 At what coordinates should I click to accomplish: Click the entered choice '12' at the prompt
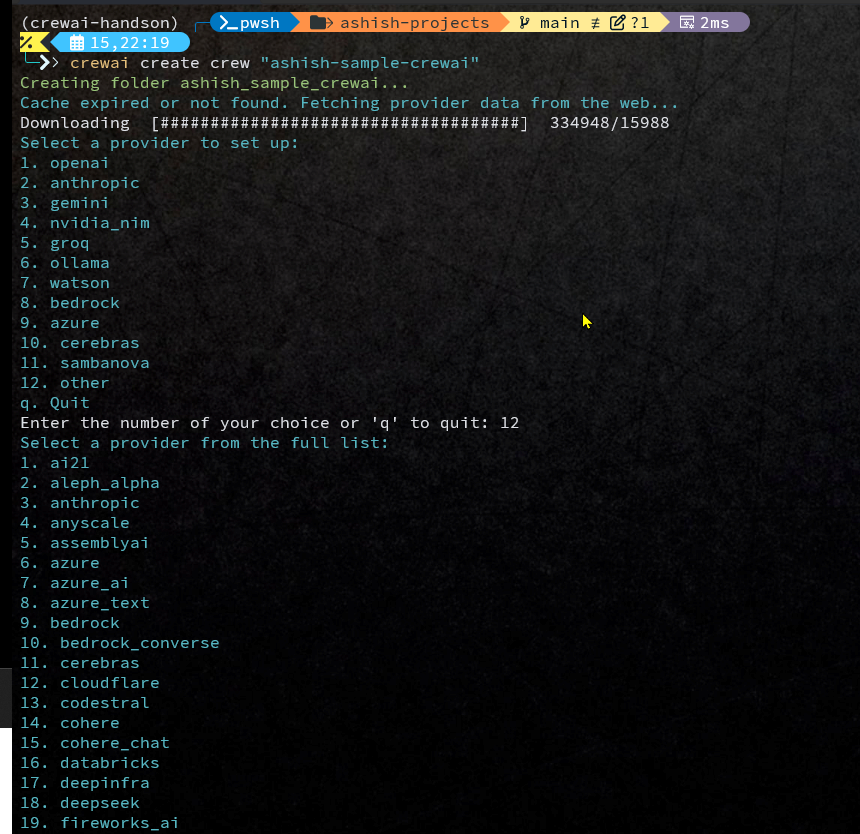click(509, 423)
